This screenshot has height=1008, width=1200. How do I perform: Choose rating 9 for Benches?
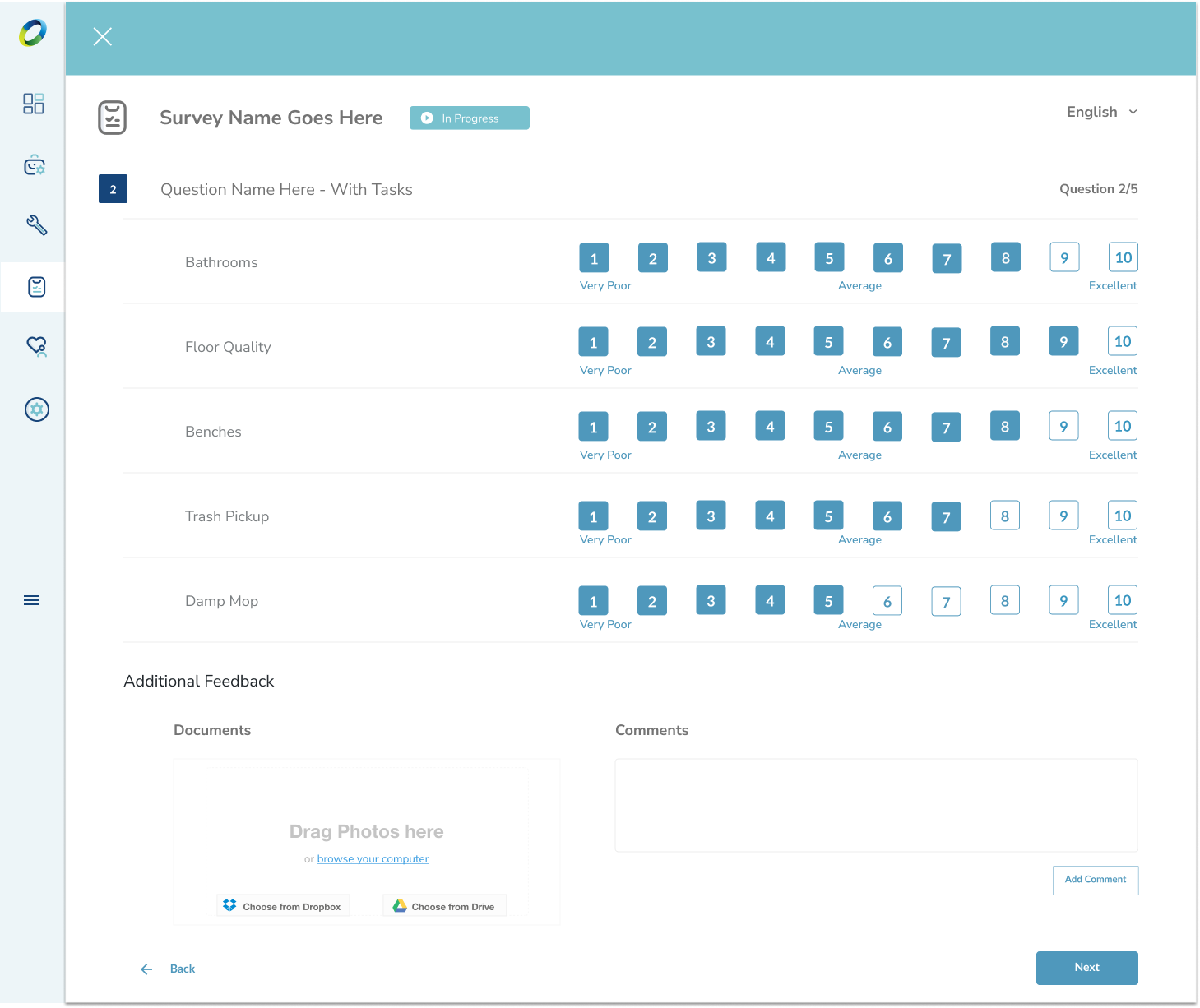pos(1063,426)
